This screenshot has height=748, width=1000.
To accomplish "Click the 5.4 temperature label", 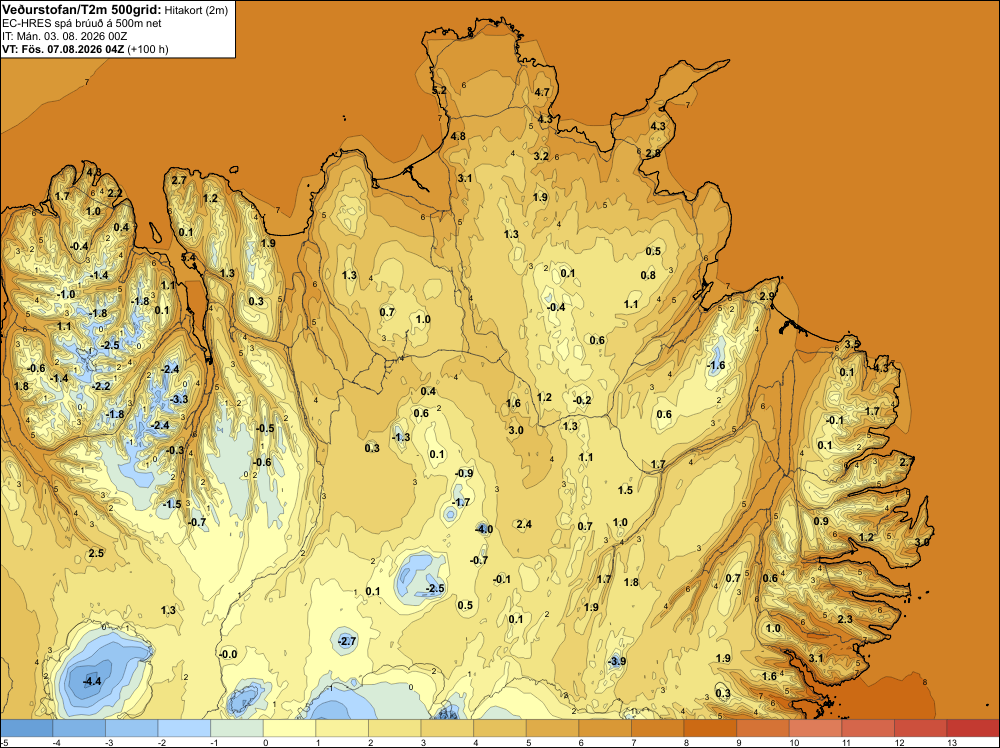I will [189, 257].
